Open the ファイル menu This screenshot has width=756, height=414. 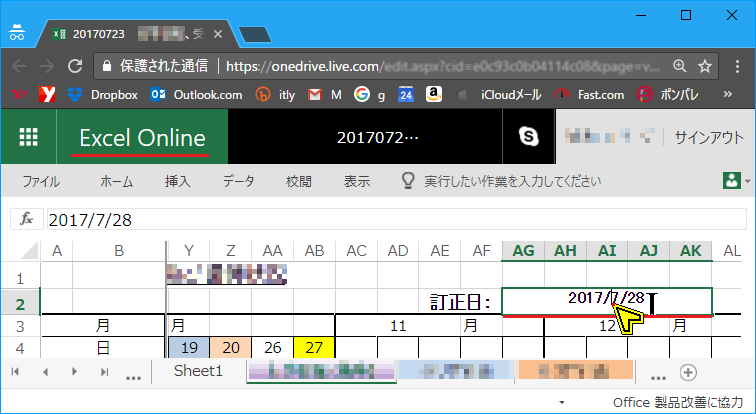(x=41, y=181)
